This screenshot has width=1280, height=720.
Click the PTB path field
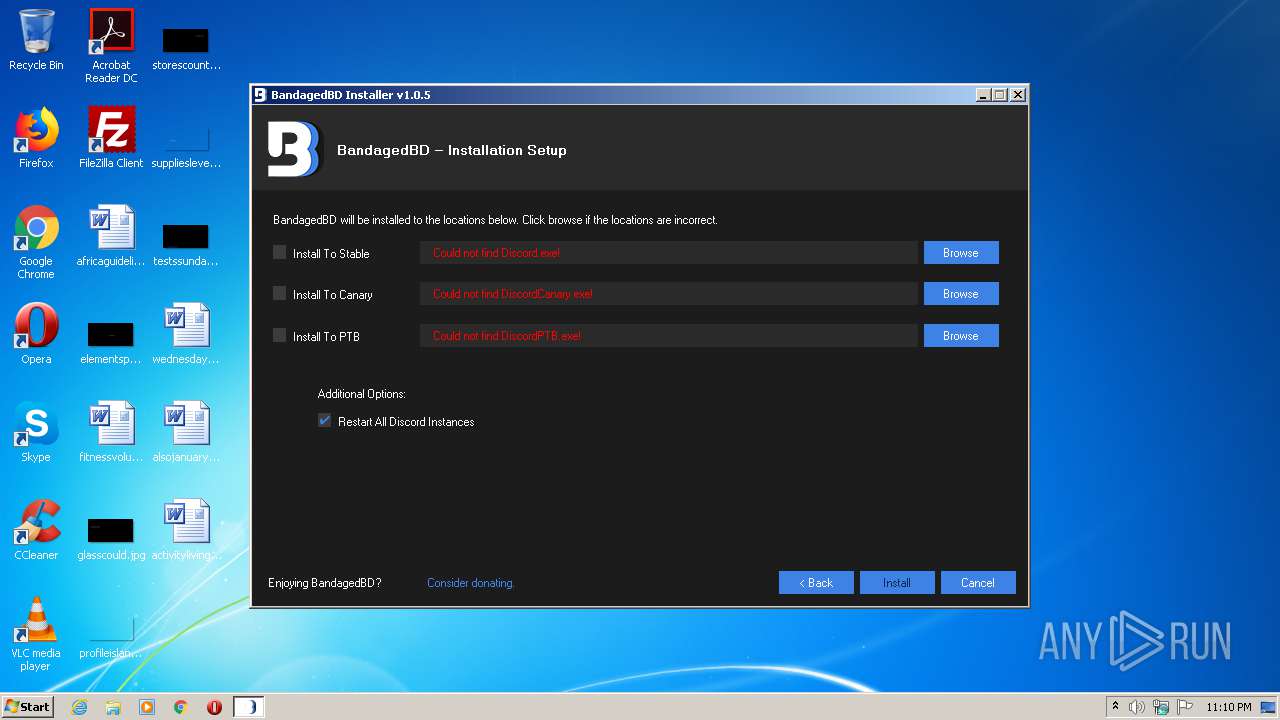click(668, 336)
